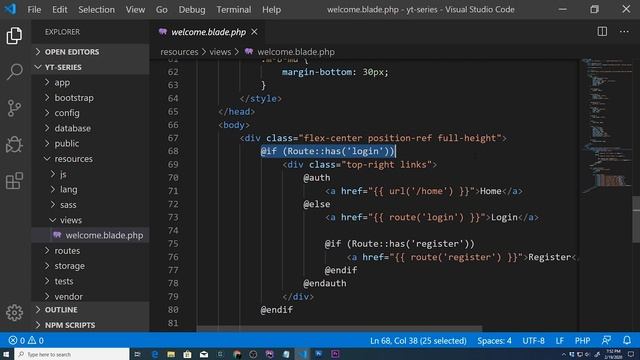Screen dimensions: 640x360
Task: Open the File menu
Action: coord(34,9)
